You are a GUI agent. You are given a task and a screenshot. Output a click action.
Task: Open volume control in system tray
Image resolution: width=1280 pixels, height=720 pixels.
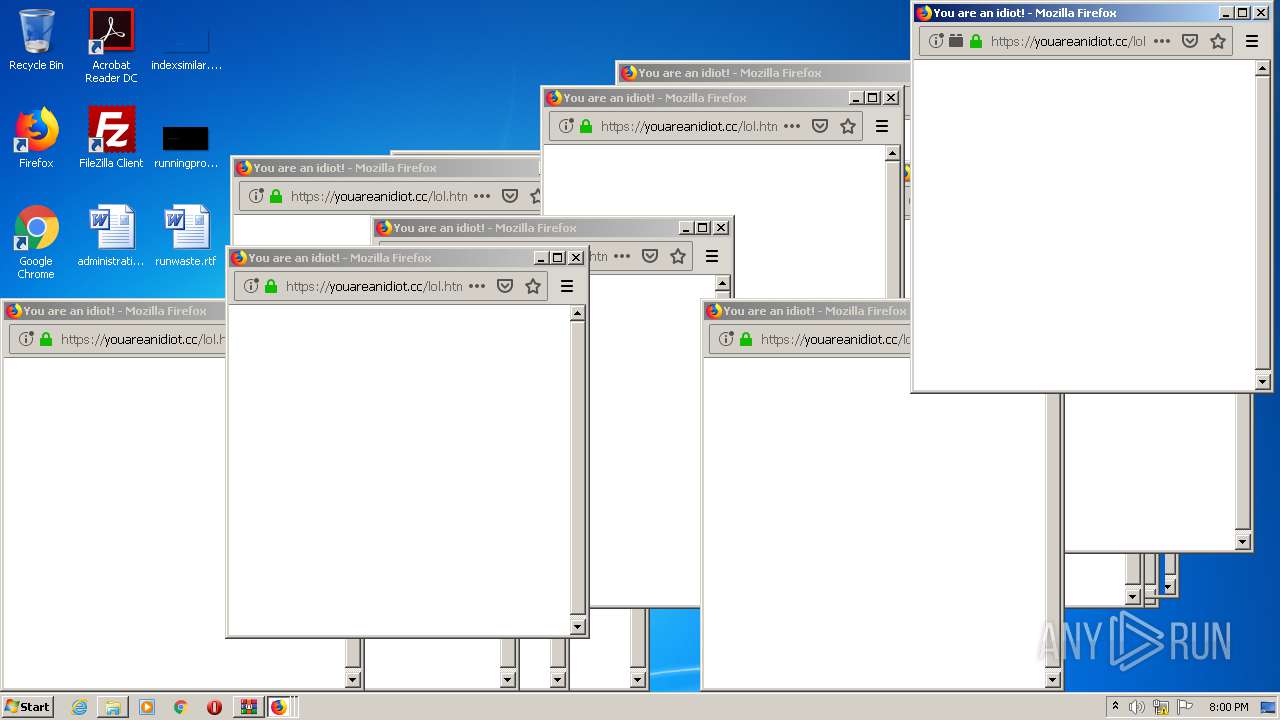(x=1136, y=707)
